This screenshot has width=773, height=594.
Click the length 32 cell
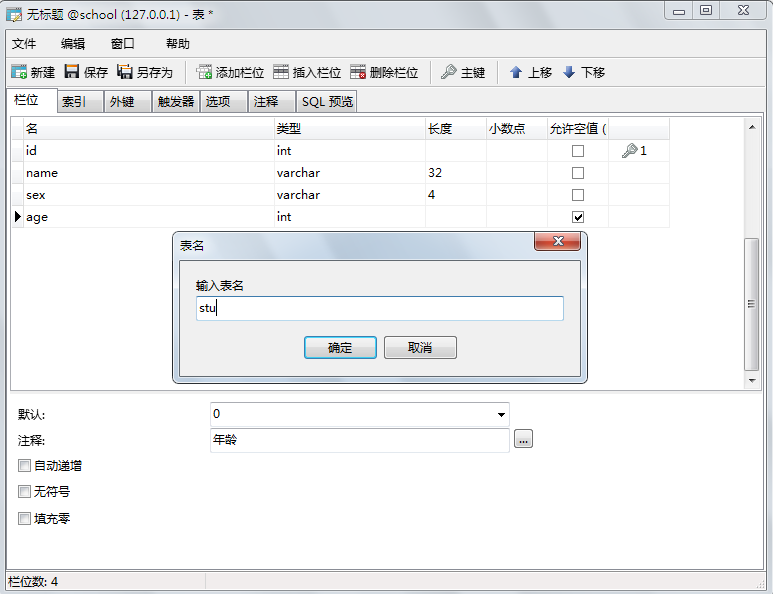[x=456, y=173]
